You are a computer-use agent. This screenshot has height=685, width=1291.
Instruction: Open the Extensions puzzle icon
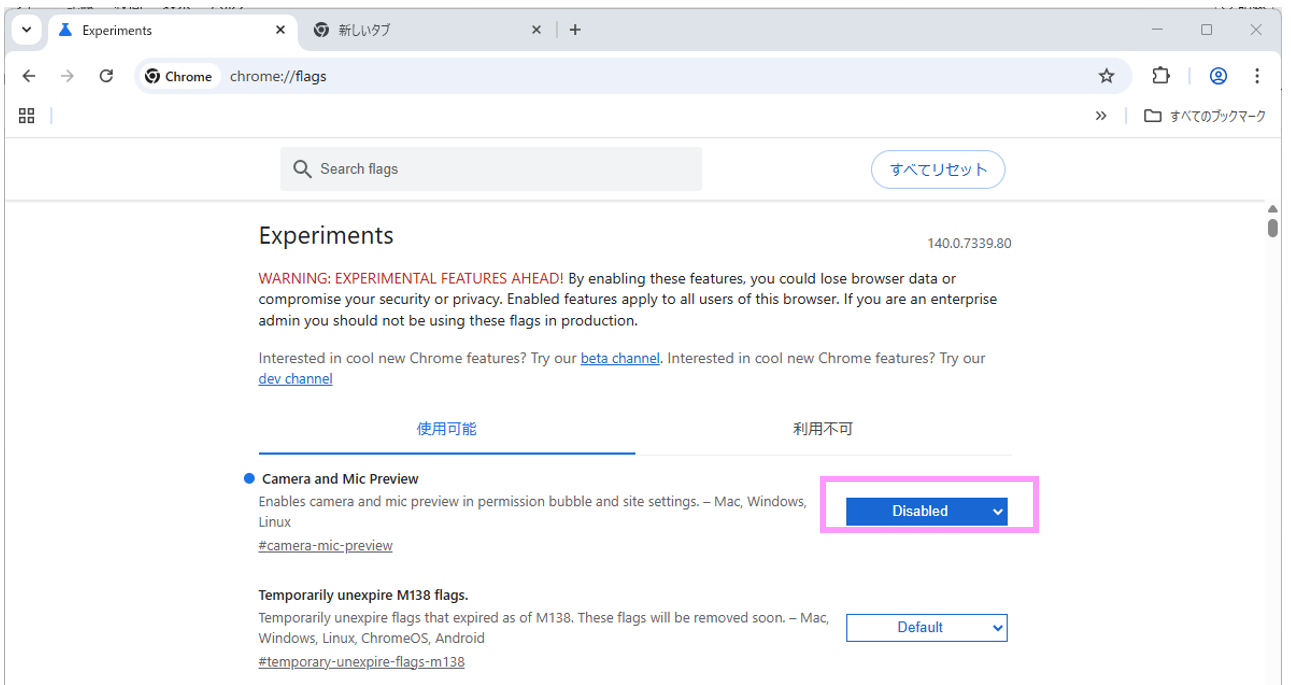pyautogui.click(x=1160, y=76)
